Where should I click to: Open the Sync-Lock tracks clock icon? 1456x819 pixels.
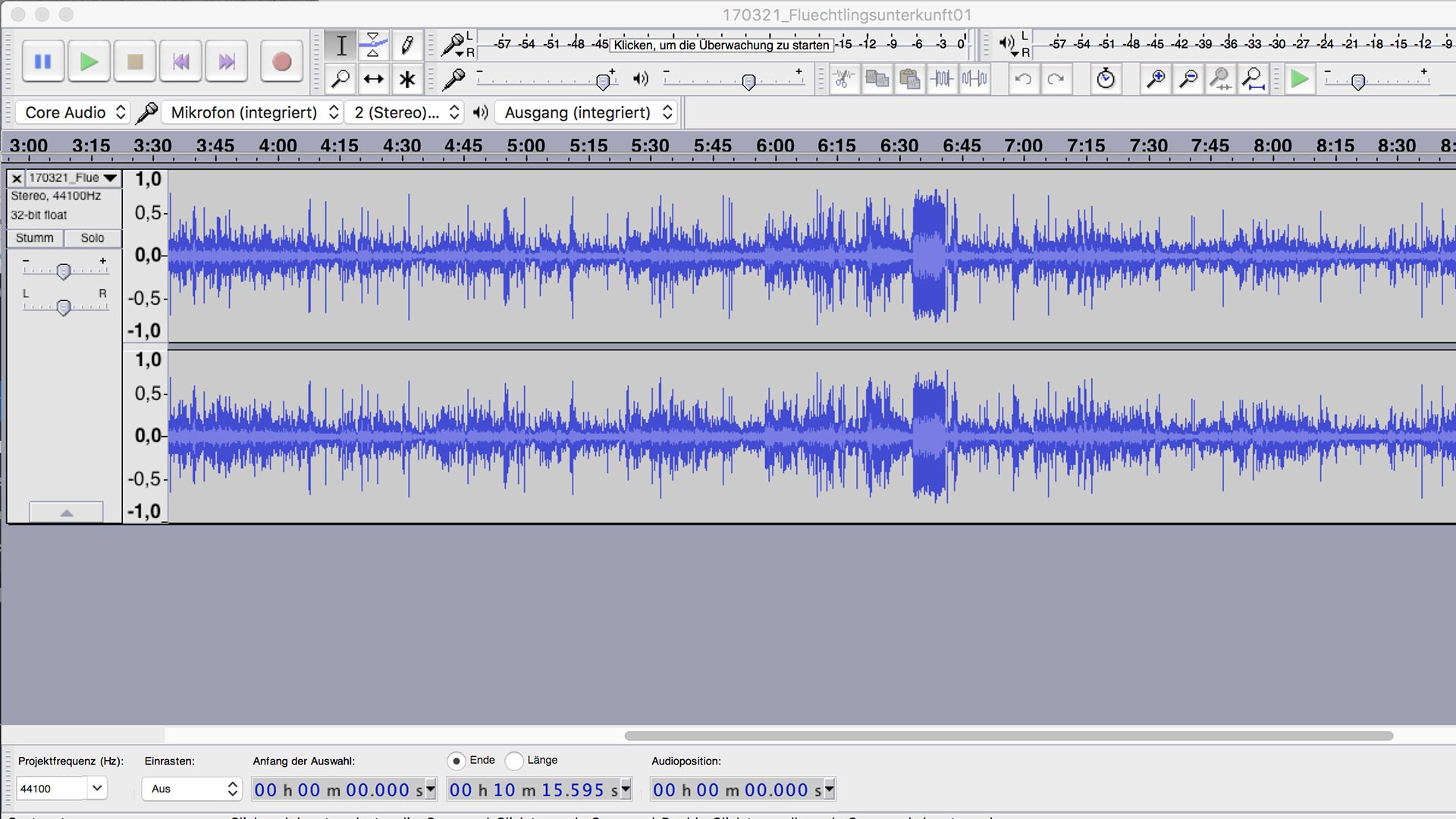(1106, 79)
